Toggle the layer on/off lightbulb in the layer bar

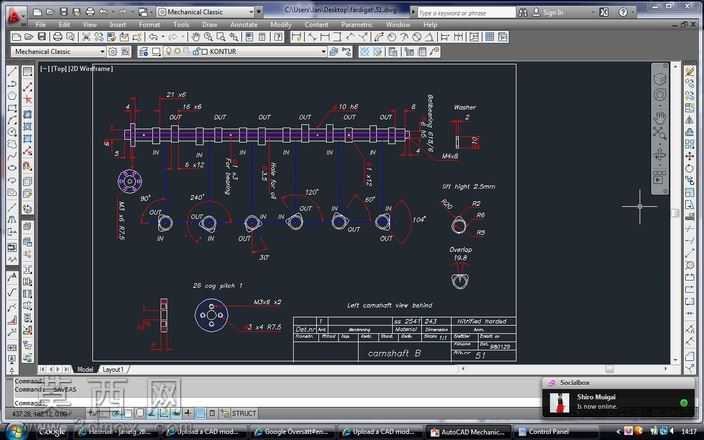(168, 52)
